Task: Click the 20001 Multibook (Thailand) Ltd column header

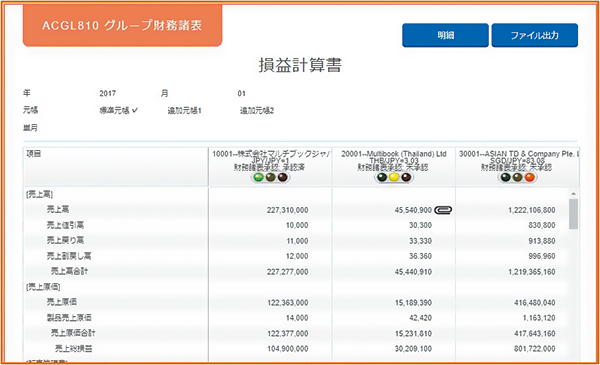Action: coord(394,167)
